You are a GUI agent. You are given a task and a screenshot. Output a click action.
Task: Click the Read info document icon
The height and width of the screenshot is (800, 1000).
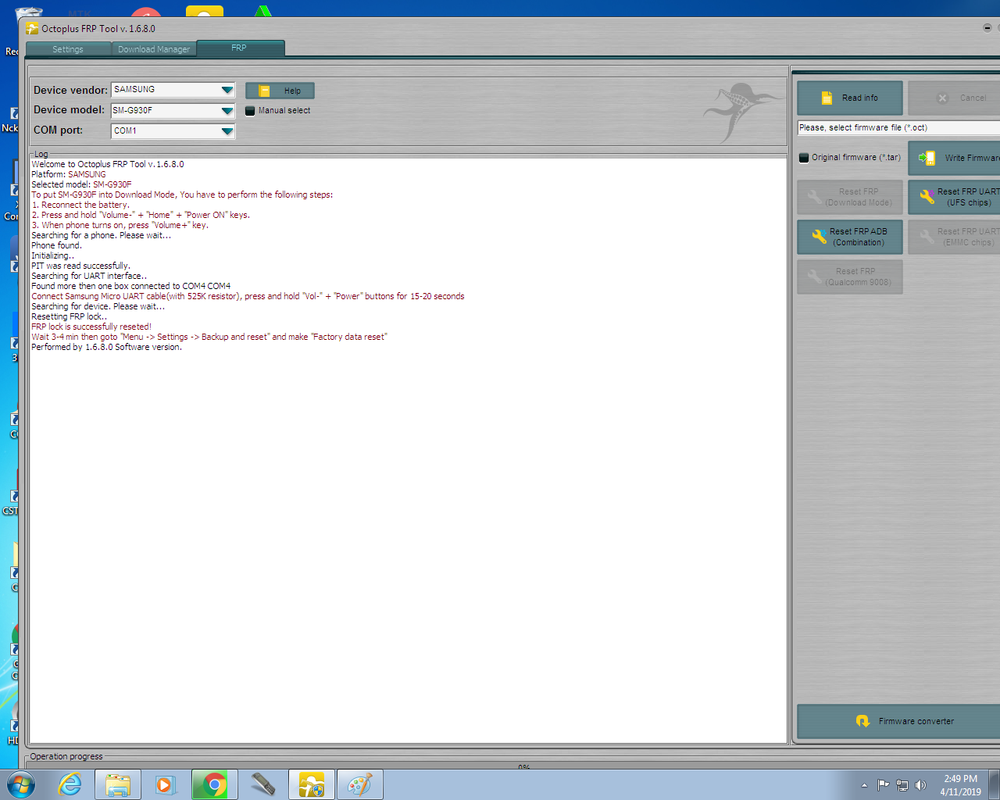coord(827,98)
